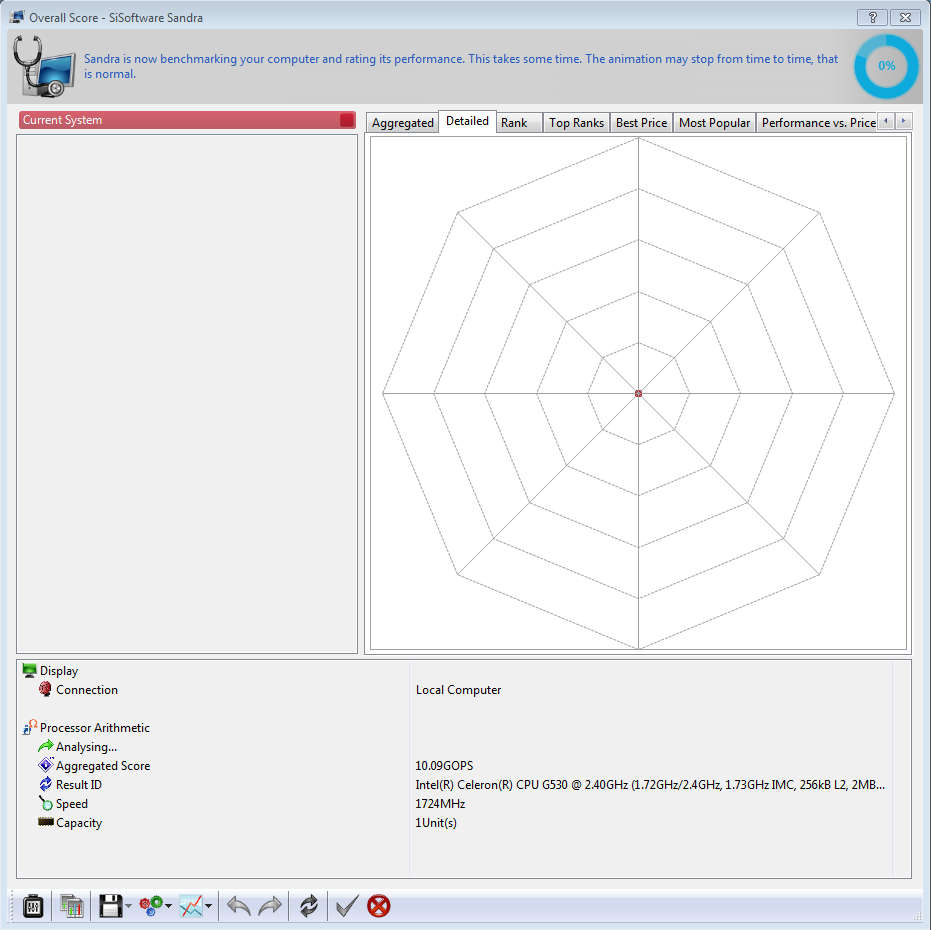Viewport: 931px width, 930px height.
Task: Click the back arrow icon
Action: [239, 906]
